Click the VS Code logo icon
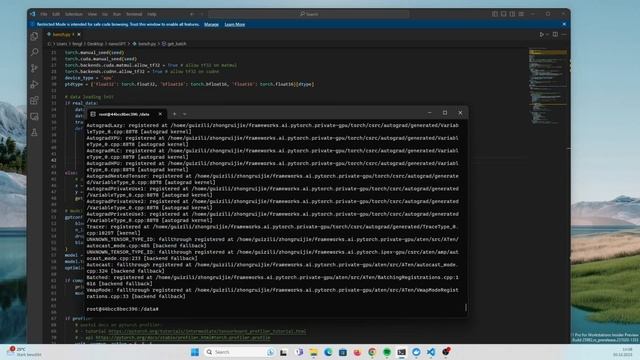 [x=33, y=14]
